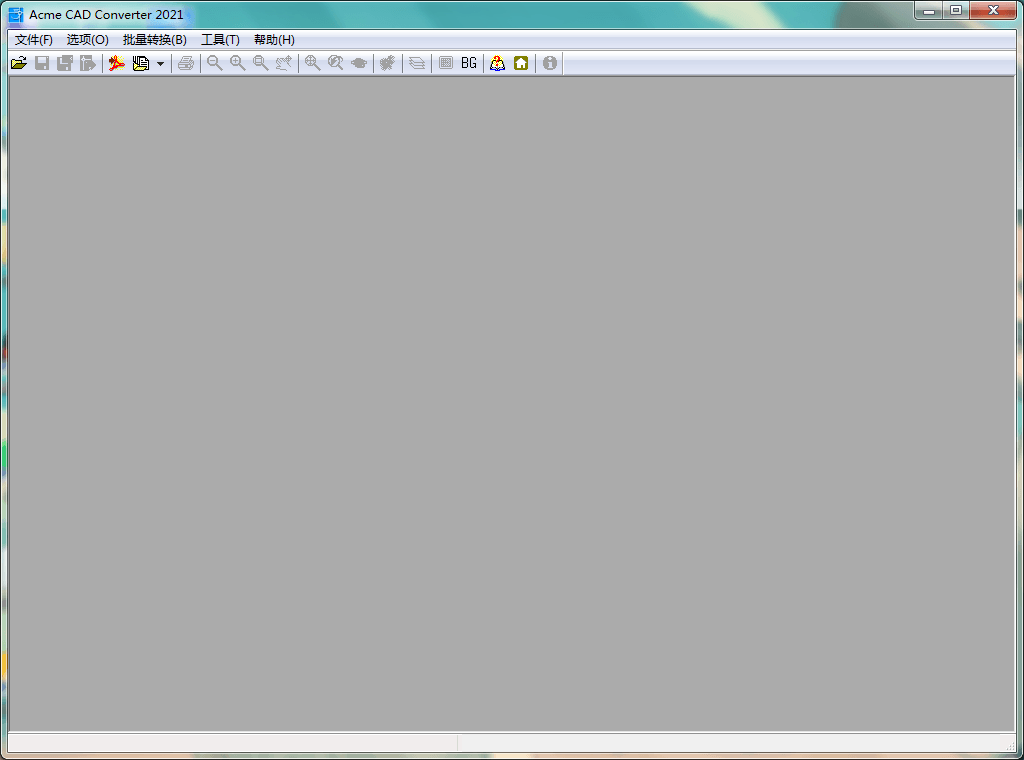Screen dimensions: 1024x760
Task: Open the 选项(O) menu
Action: tap(87, 40)
